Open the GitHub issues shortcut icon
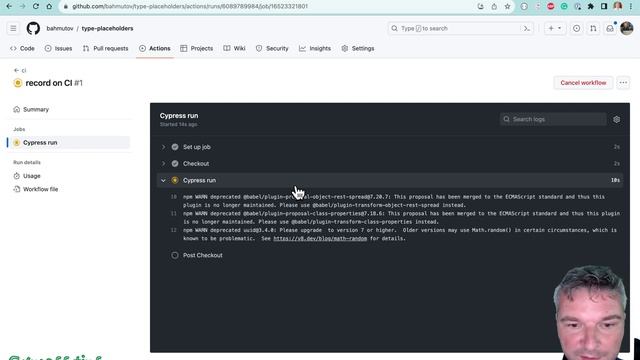The height and width of the screenshot is (360, 640). tap(576, 28)
